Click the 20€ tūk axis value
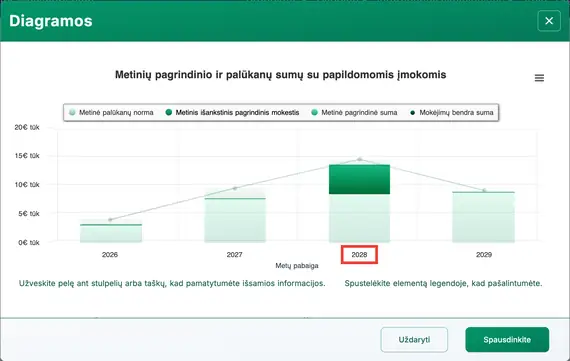 coord(27,127)
